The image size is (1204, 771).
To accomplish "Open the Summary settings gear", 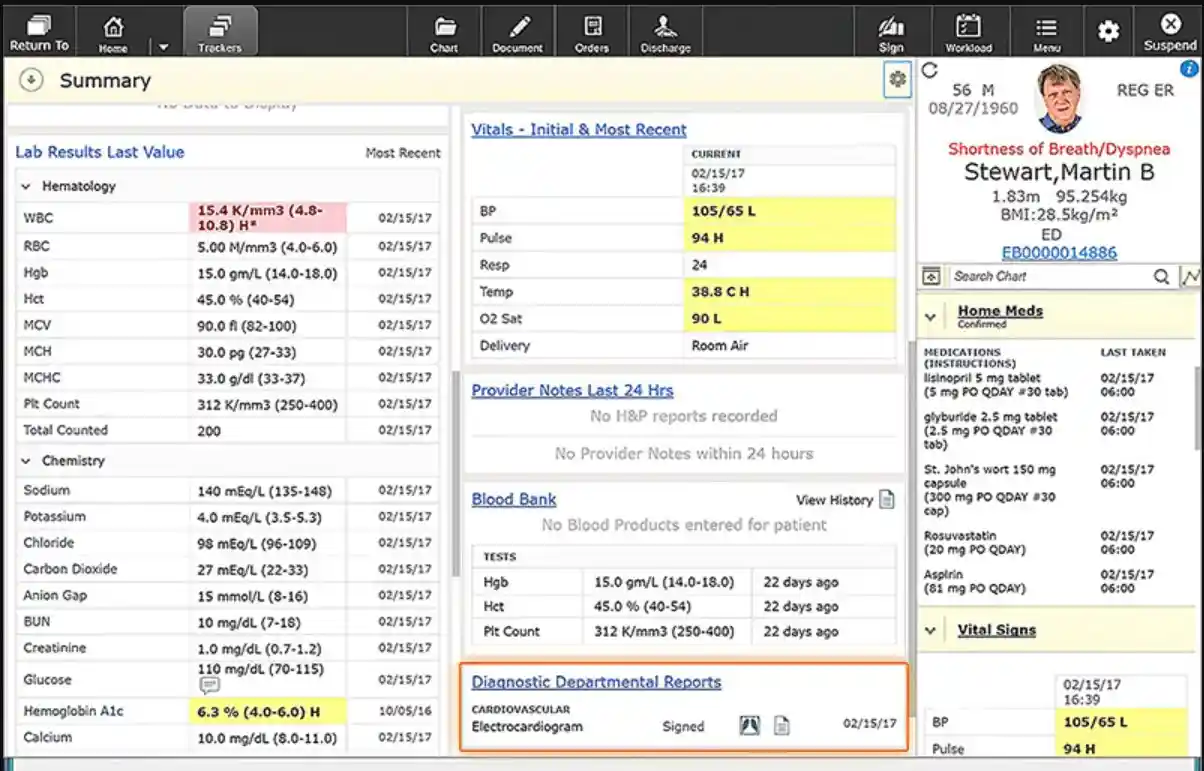I will tap(897, 79).
